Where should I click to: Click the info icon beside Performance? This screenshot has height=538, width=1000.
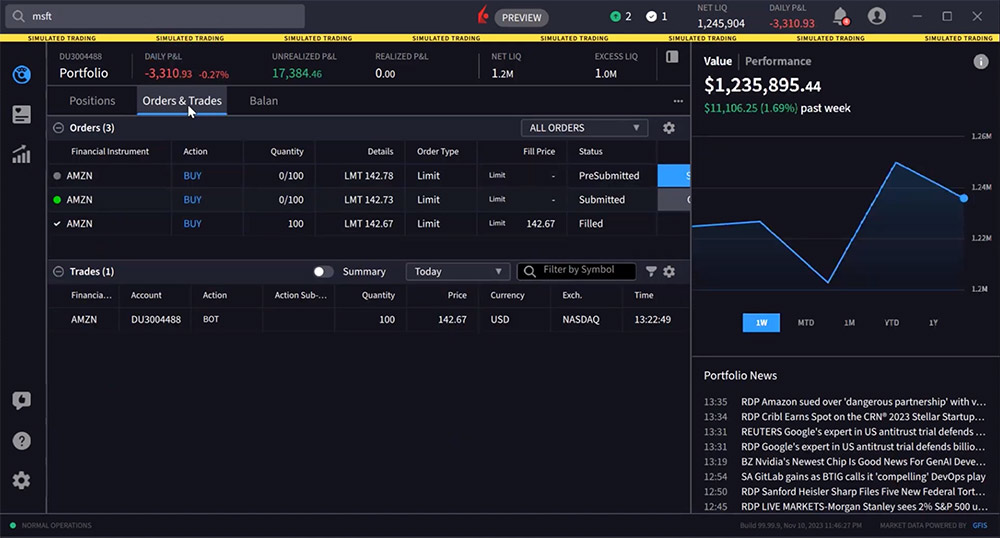[x=981, y=62]
